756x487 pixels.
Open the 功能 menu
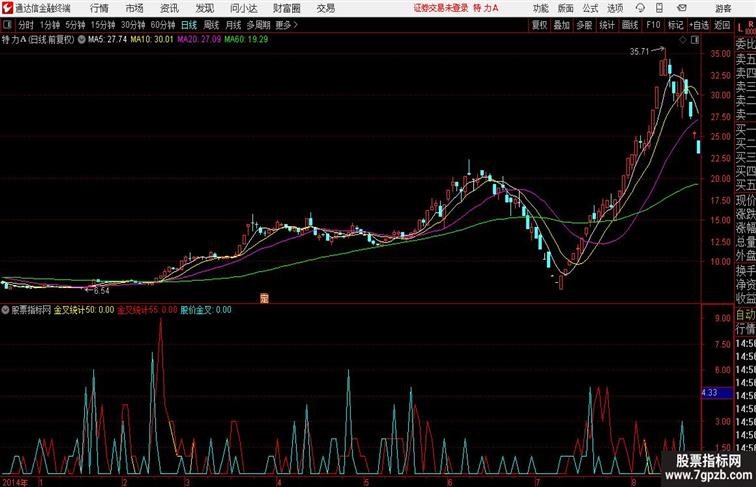point(540,8)
